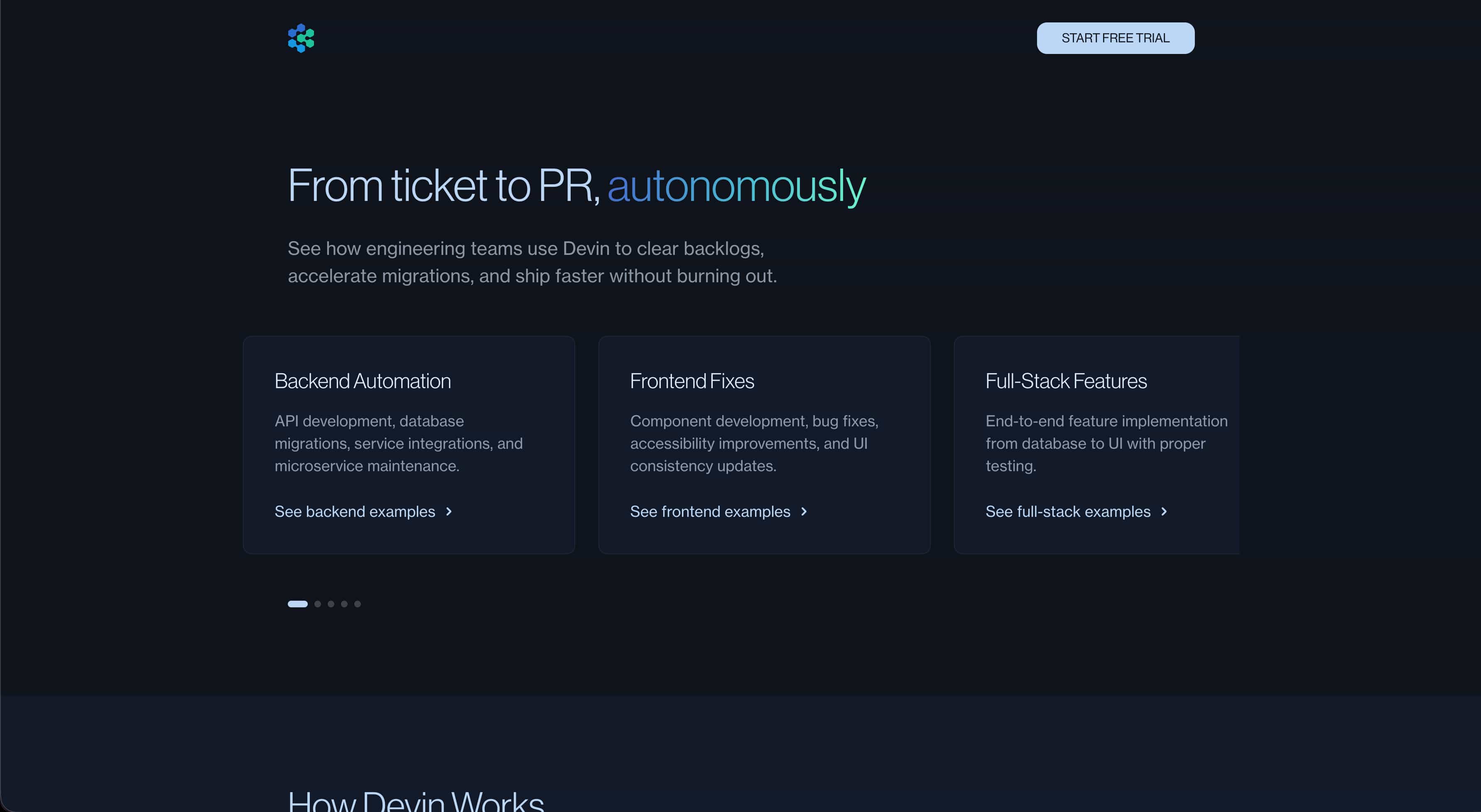Jump to the fourth carousel slide dot
The height and width of the screenshot is (812, 1481).
344,604
